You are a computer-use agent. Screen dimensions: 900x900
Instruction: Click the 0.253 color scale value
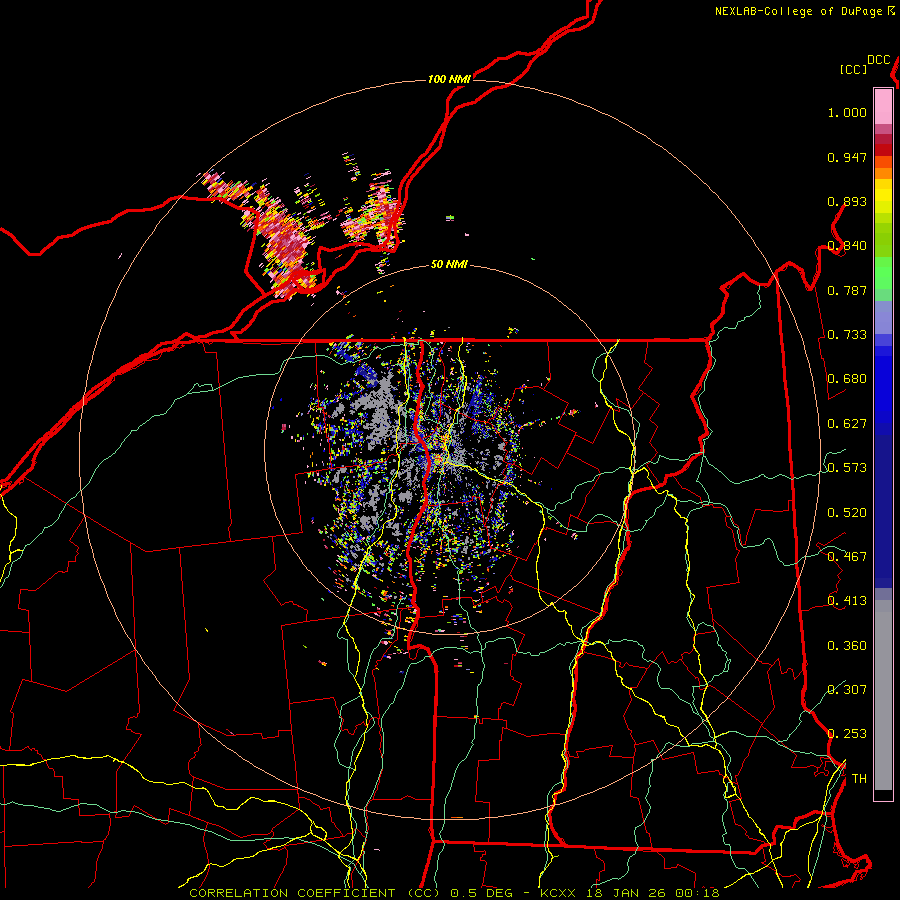[847, 734]
